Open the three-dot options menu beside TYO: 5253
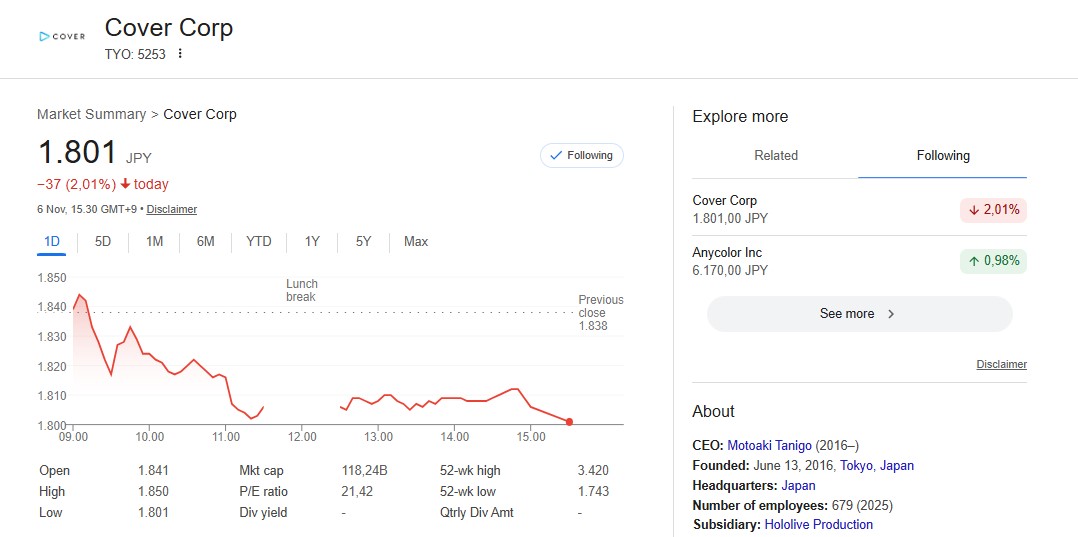Viewport: 1078px width, 537px height. click(x=180, y=54)
